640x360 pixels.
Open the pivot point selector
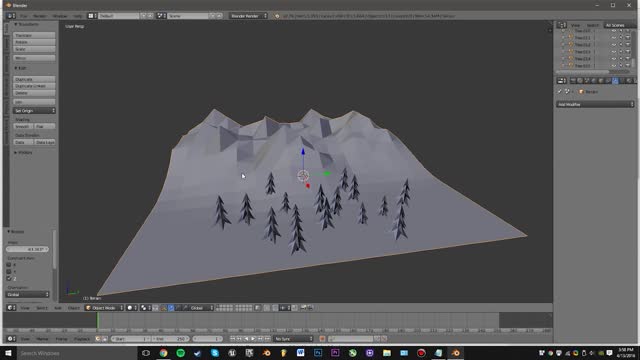pyautogui.click(x=145, y=308)
